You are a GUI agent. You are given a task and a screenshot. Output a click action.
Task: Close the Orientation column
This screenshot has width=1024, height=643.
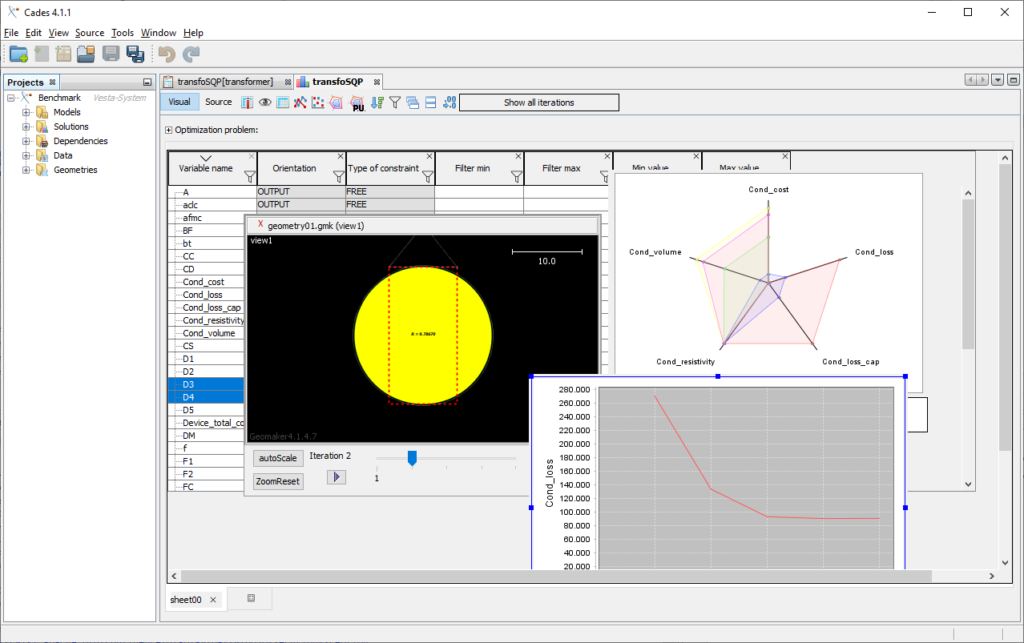(340, 157)
